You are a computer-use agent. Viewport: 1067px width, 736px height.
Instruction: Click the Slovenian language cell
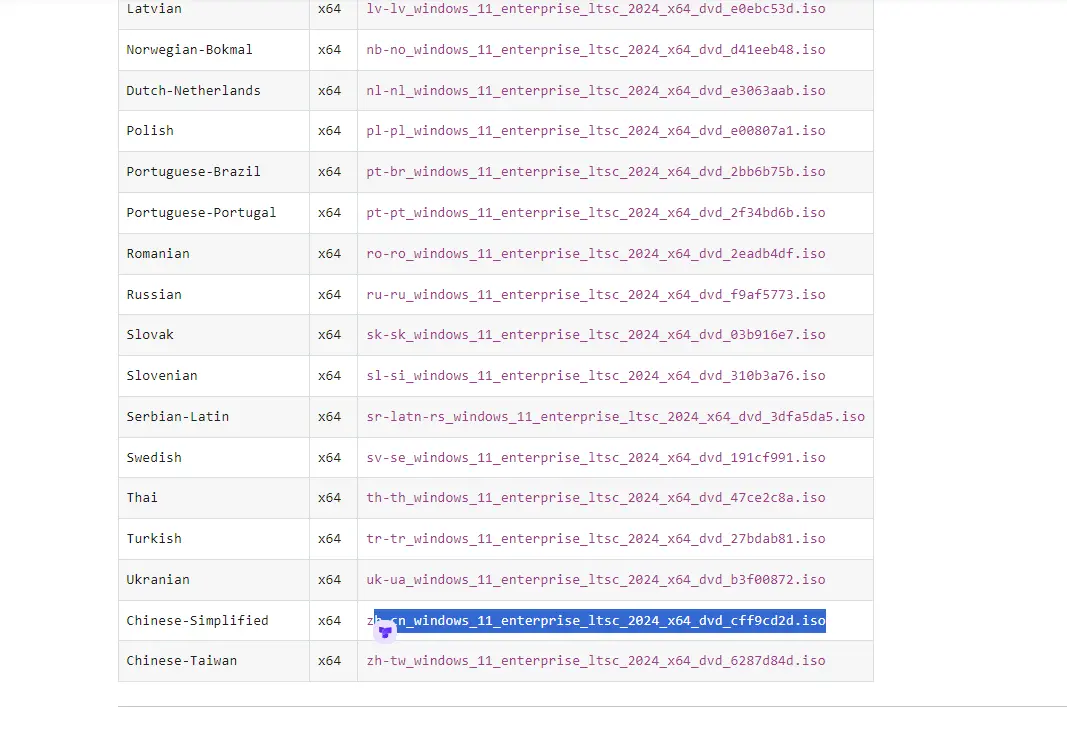point(214,375)
